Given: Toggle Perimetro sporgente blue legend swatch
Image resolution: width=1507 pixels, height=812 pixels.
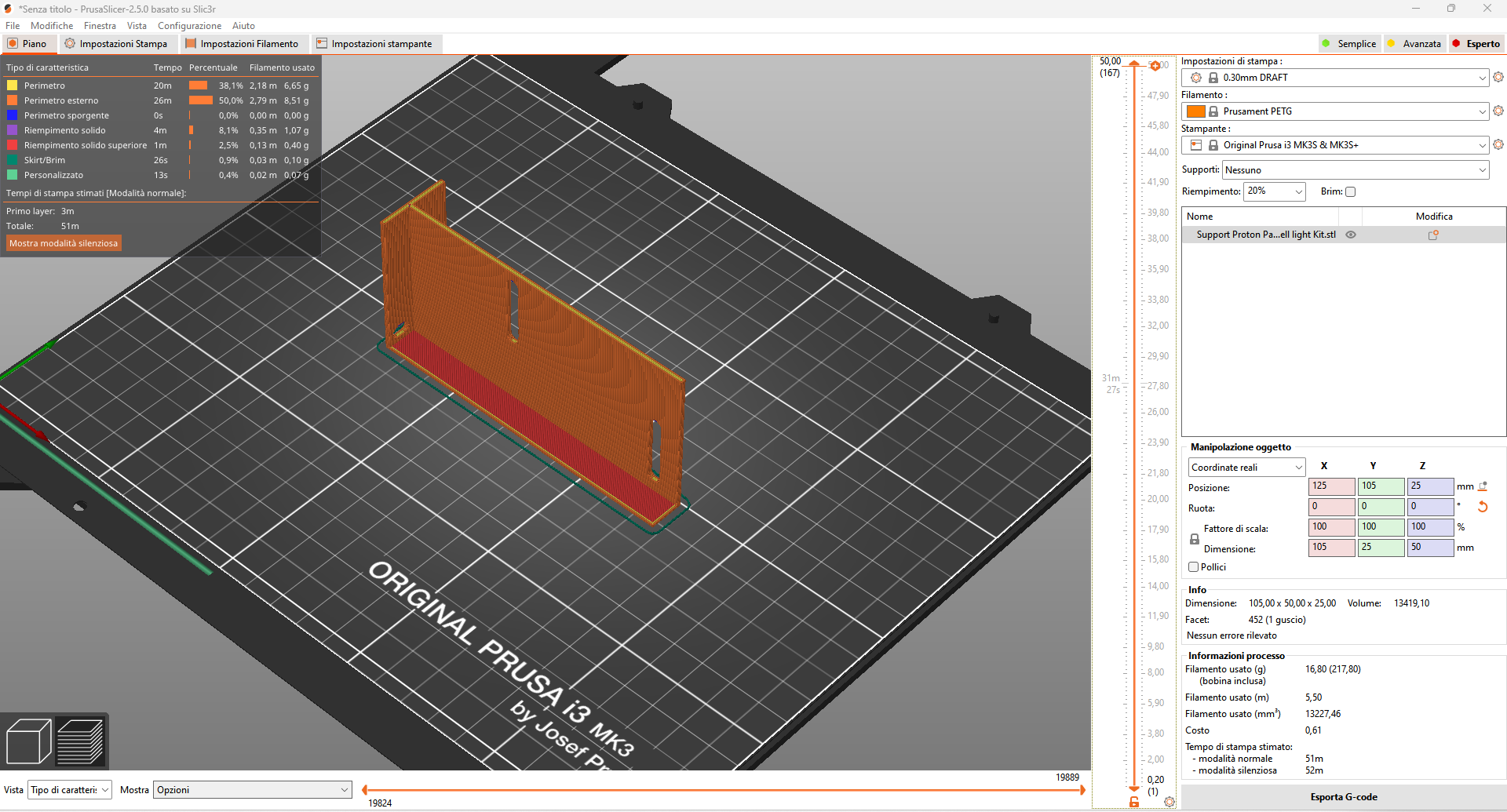Looking at the screenshot, I should pos(12,115).
